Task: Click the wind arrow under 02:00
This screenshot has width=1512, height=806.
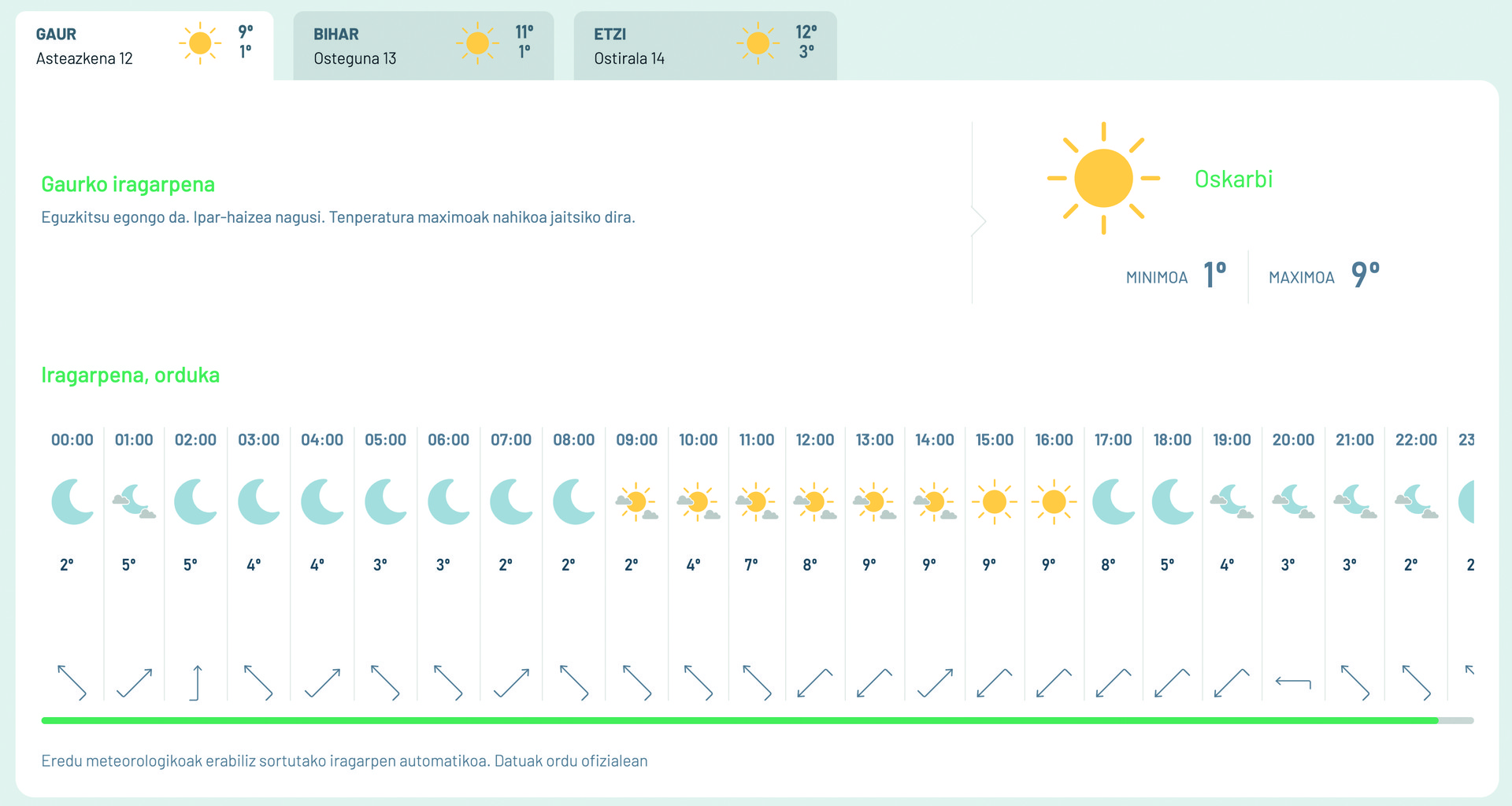Action: 195,682
